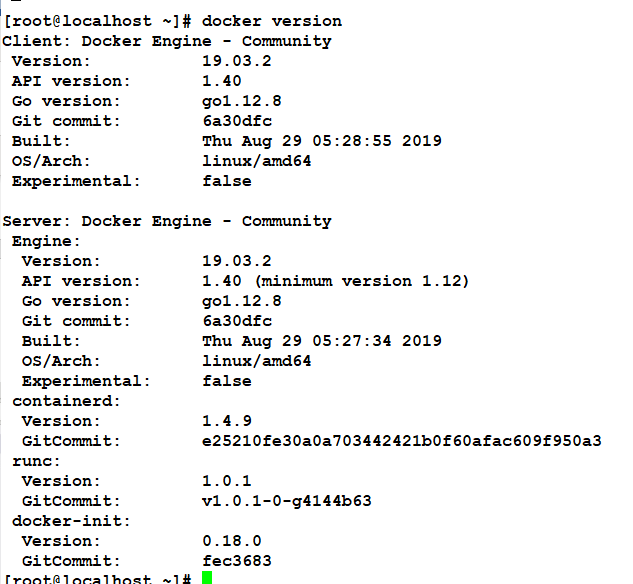Click the docker-init commit fec3683
633x584 pixels.
pos(236,561)
